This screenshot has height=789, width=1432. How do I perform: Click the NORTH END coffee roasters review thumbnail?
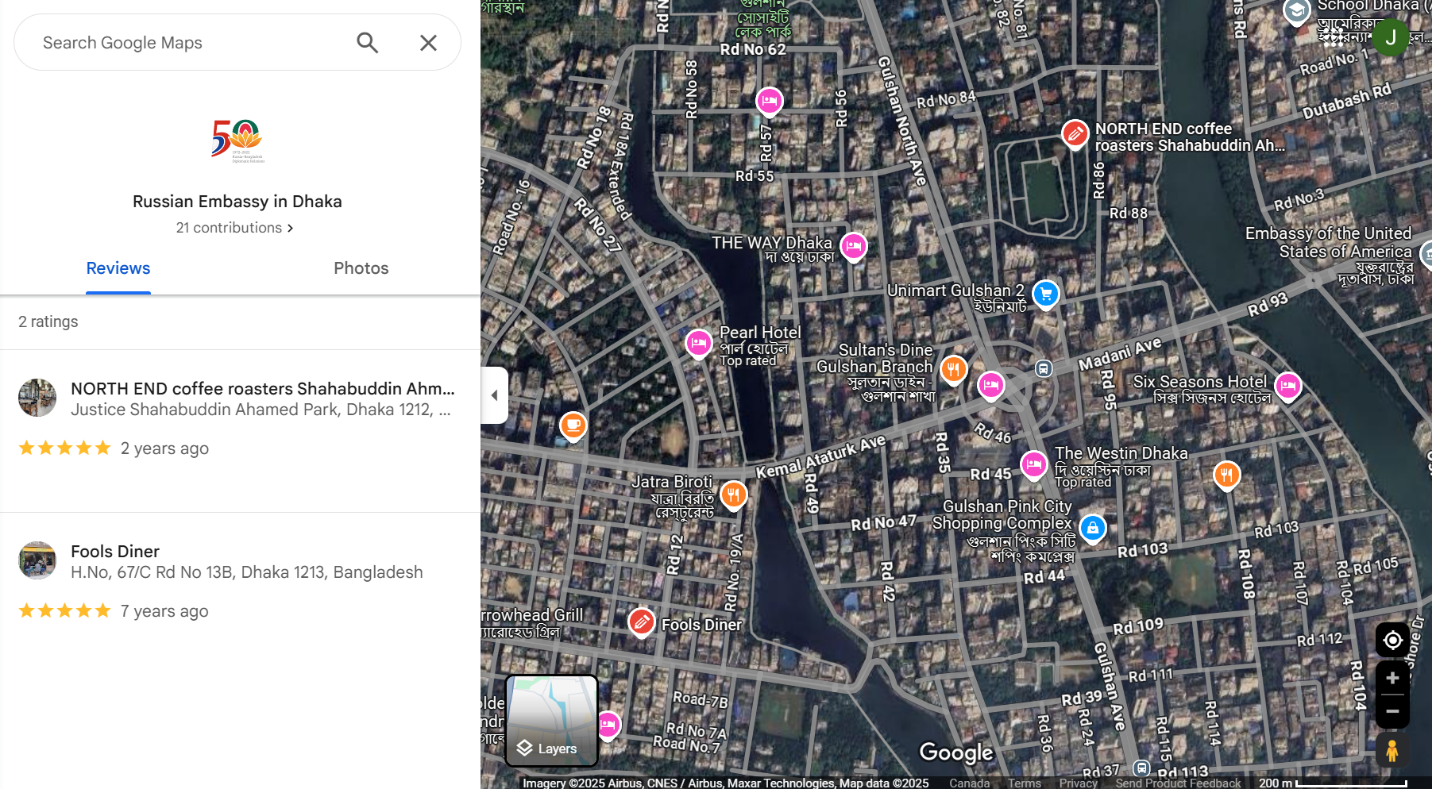tap(37, 398)
